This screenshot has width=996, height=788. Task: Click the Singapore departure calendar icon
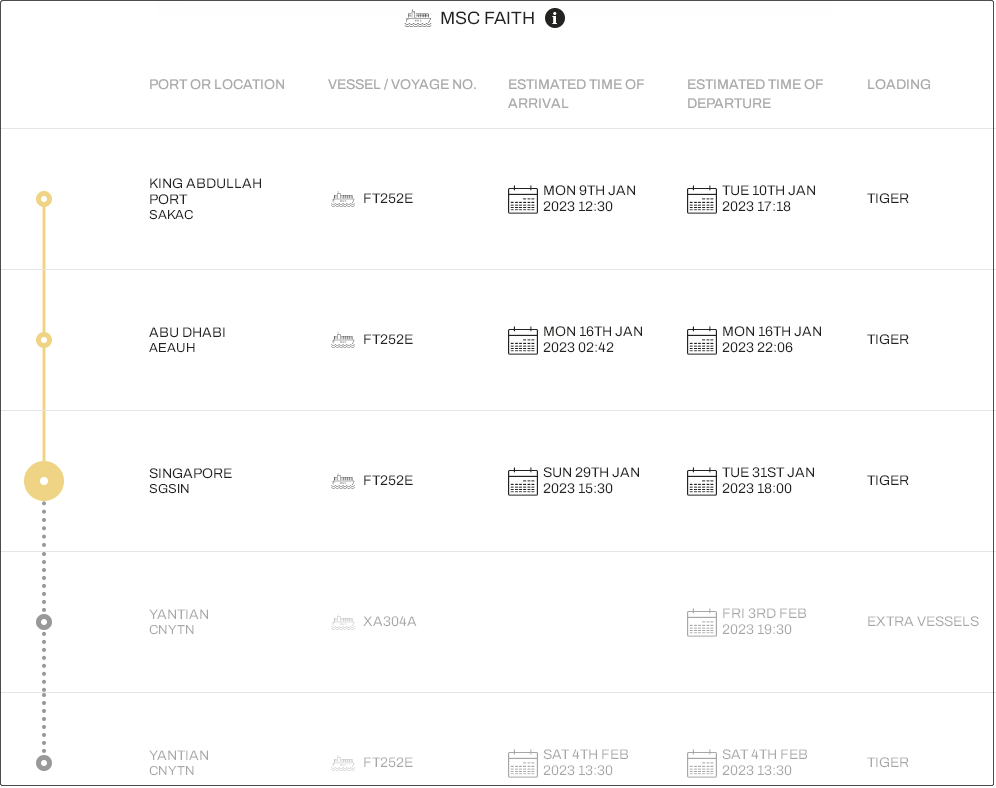click(702, 481)
